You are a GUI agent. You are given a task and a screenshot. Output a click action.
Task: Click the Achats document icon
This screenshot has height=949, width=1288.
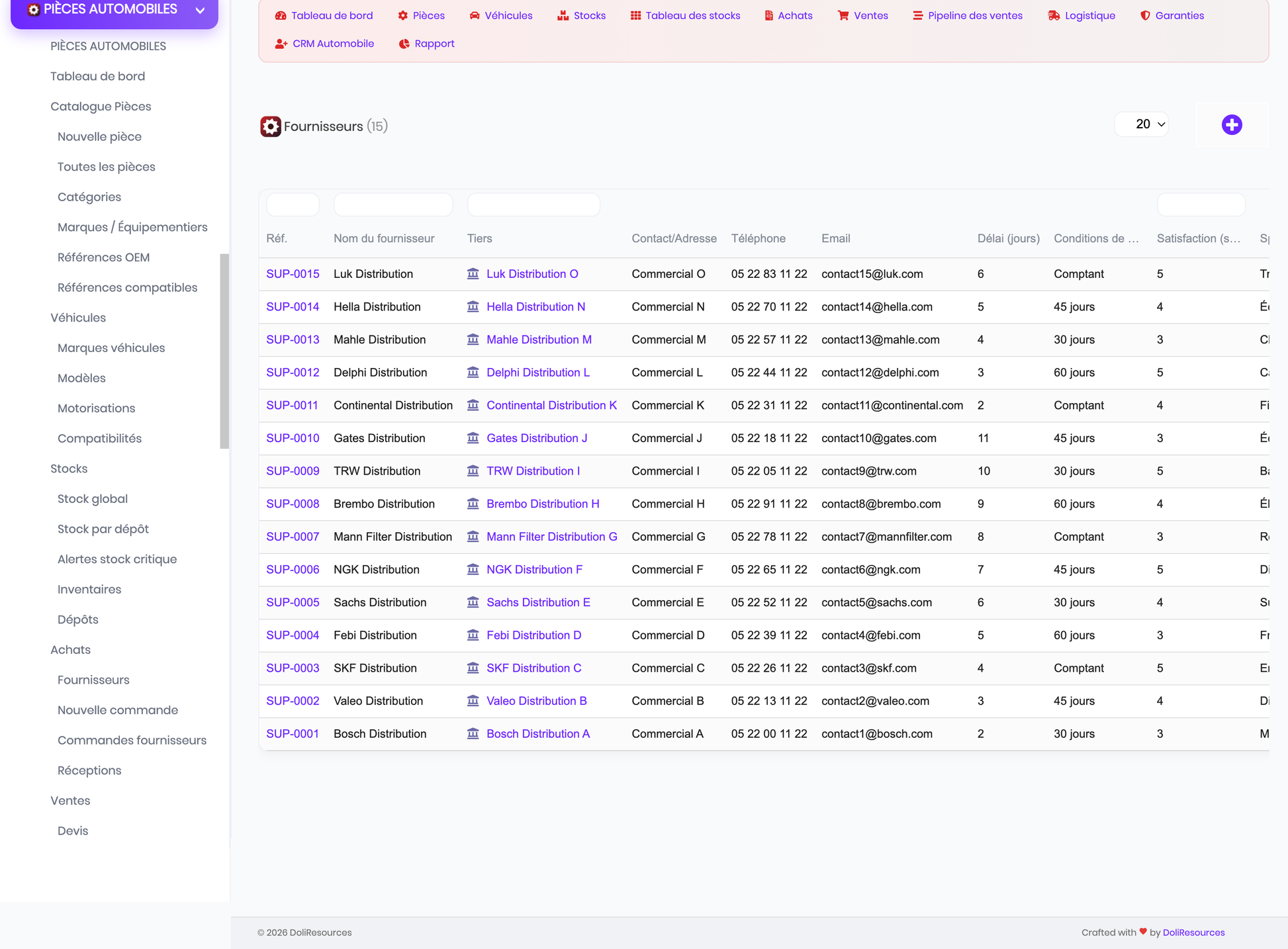[x=769, y=15]
